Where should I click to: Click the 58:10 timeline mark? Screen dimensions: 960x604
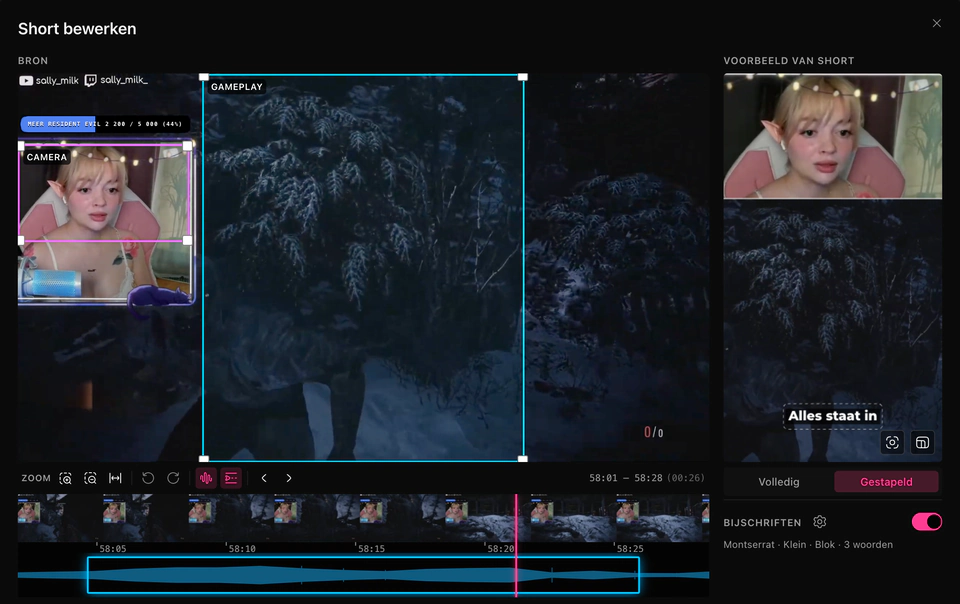(242, 549)
